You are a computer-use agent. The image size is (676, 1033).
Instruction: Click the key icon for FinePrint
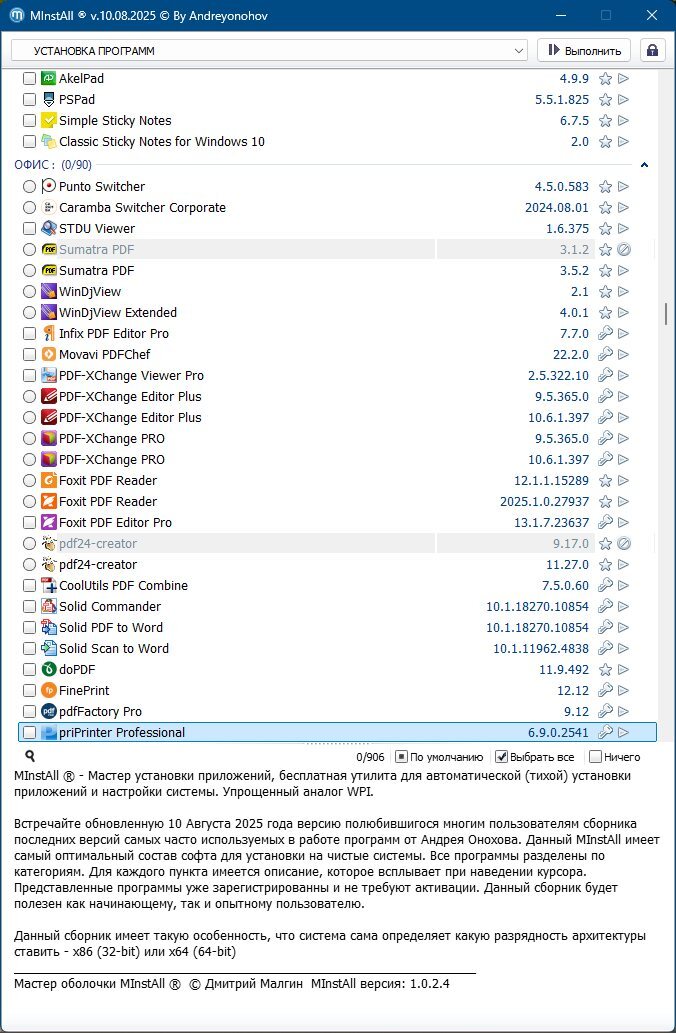tap(605, 690)
